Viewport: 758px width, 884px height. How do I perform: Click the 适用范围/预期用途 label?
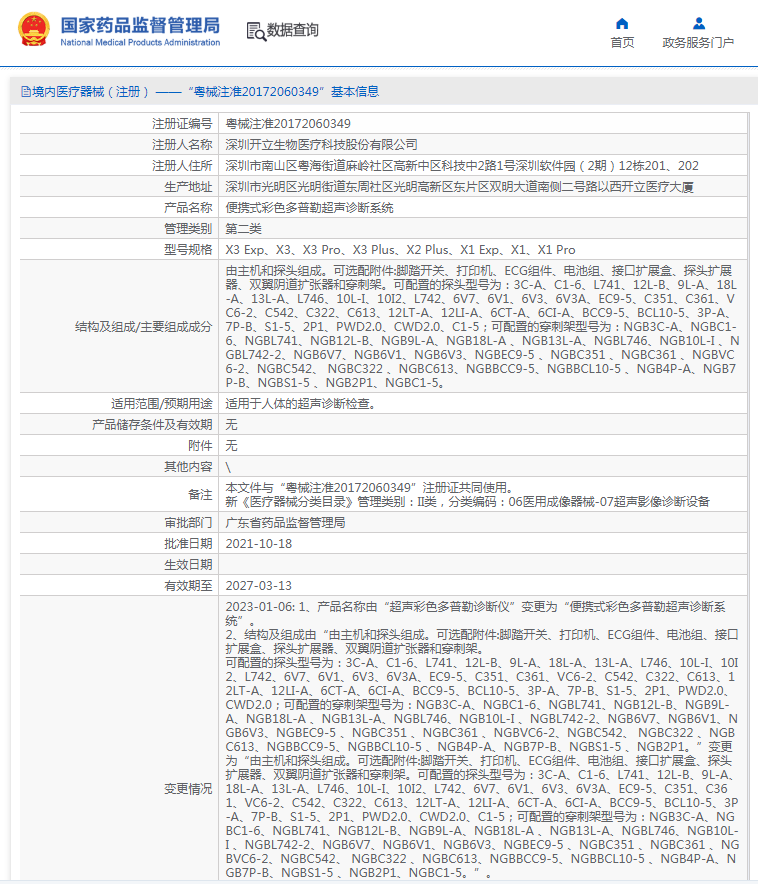click(162, 404)
